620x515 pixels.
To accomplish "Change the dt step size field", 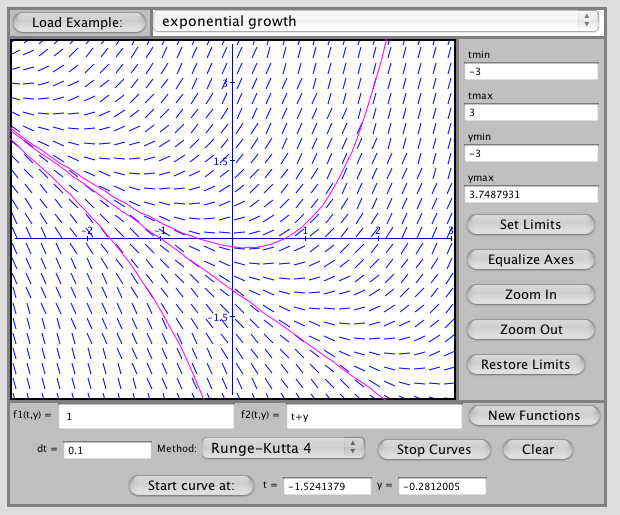I will 107,450.
